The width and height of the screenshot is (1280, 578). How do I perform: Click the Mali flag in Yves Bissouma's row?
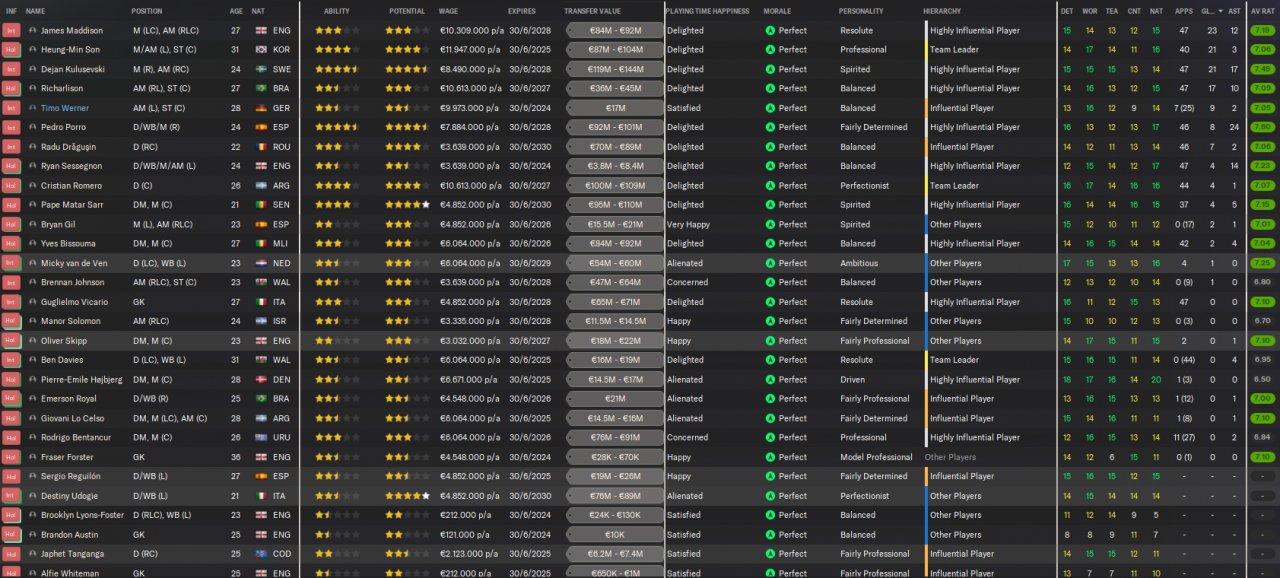pyautogui.click(x=260, y=243)
